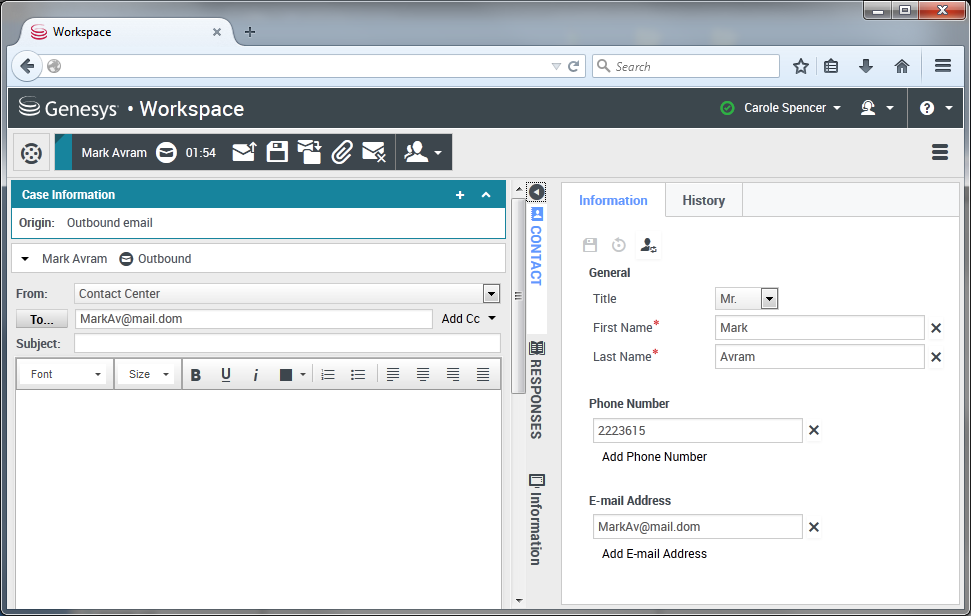Expand the Title dropdown showing Mr.
The height and width of the screenshot is (616, 971).
pos(768,298)
